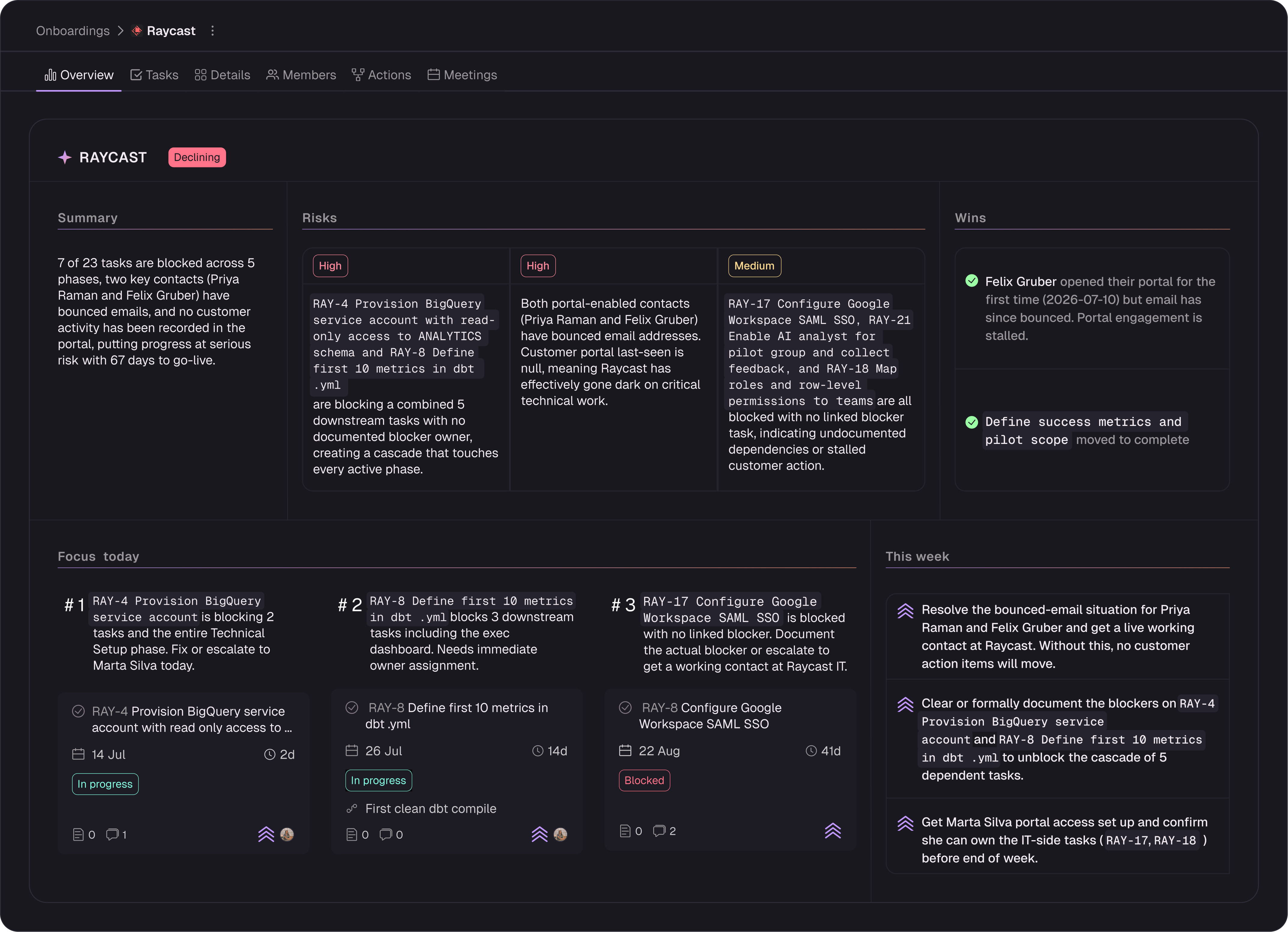Click green check icon beside Define success metrics
The image size is (1288, 932).
point(972,422)
